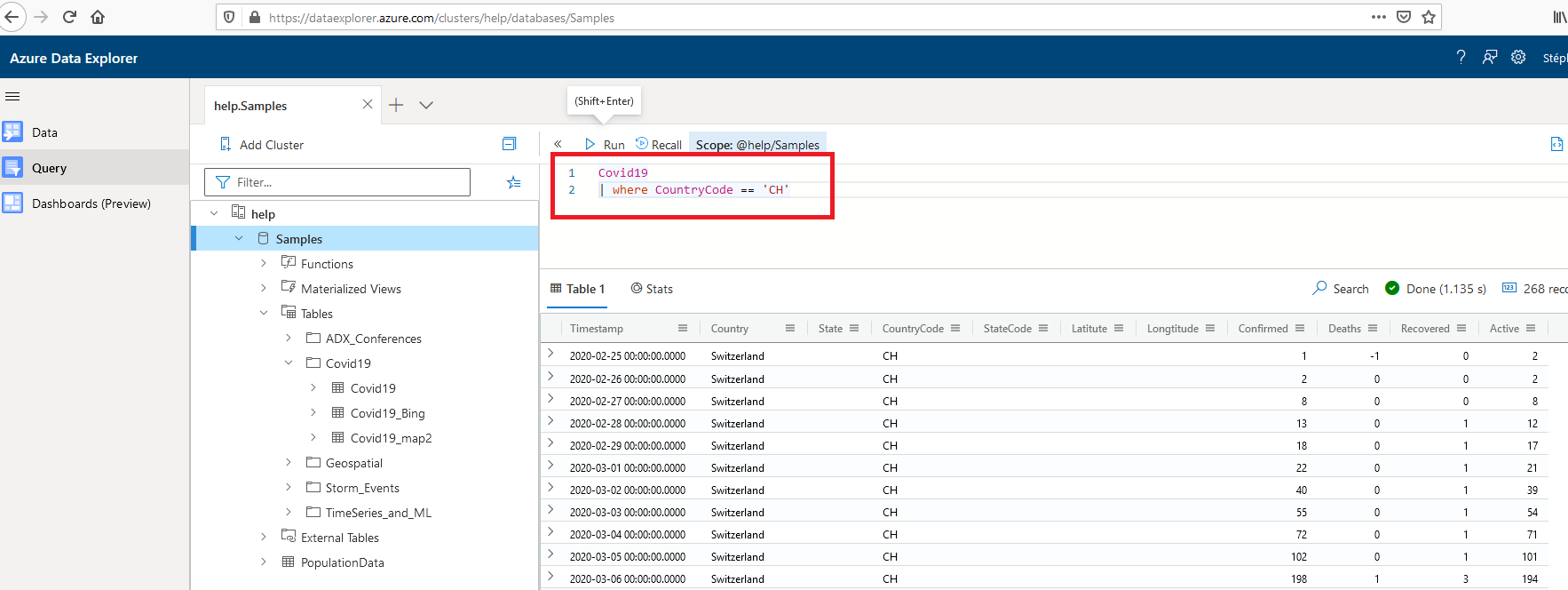The height and width of the screenshot is (590, 1568).
Task: Switch to the Stats tab
Action: [x=652, y=289]
